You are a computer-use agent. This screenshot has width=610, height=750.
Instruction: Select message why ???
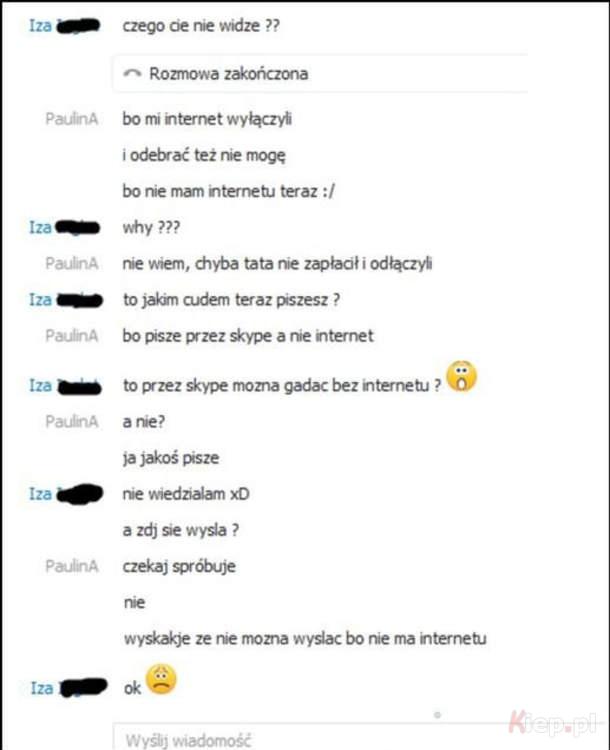[x=151, y=227]
